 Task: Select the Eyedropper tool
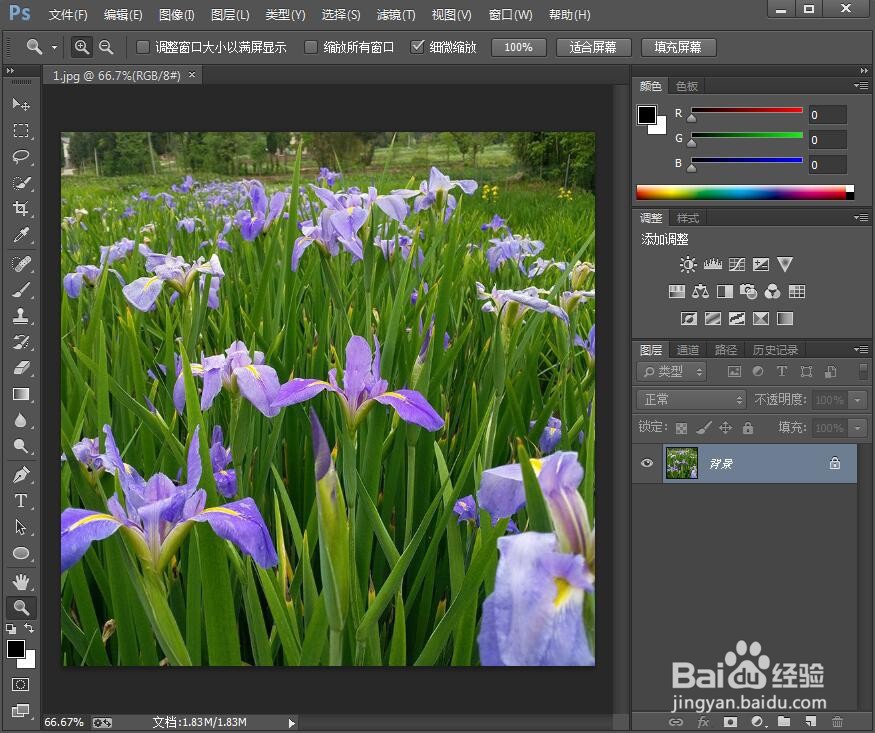pos(21,235)
